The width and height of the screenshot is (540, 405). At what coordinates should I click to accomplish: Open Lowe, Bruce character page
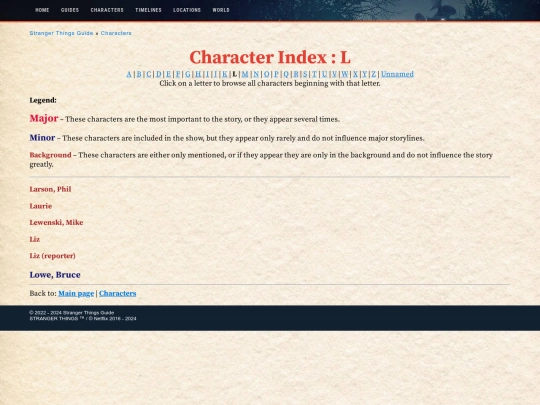[x=55, y=275]
